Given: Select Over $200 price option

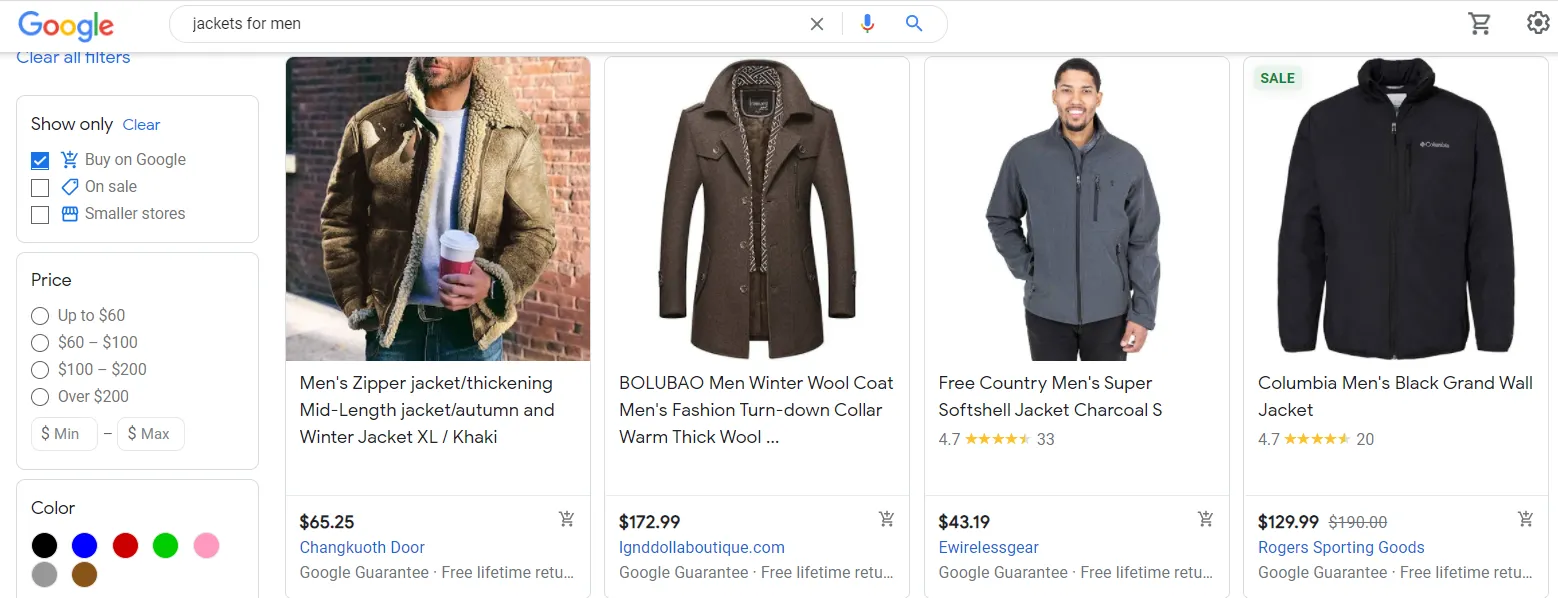Looking at the screenshot, I should [x=40, y=397].
